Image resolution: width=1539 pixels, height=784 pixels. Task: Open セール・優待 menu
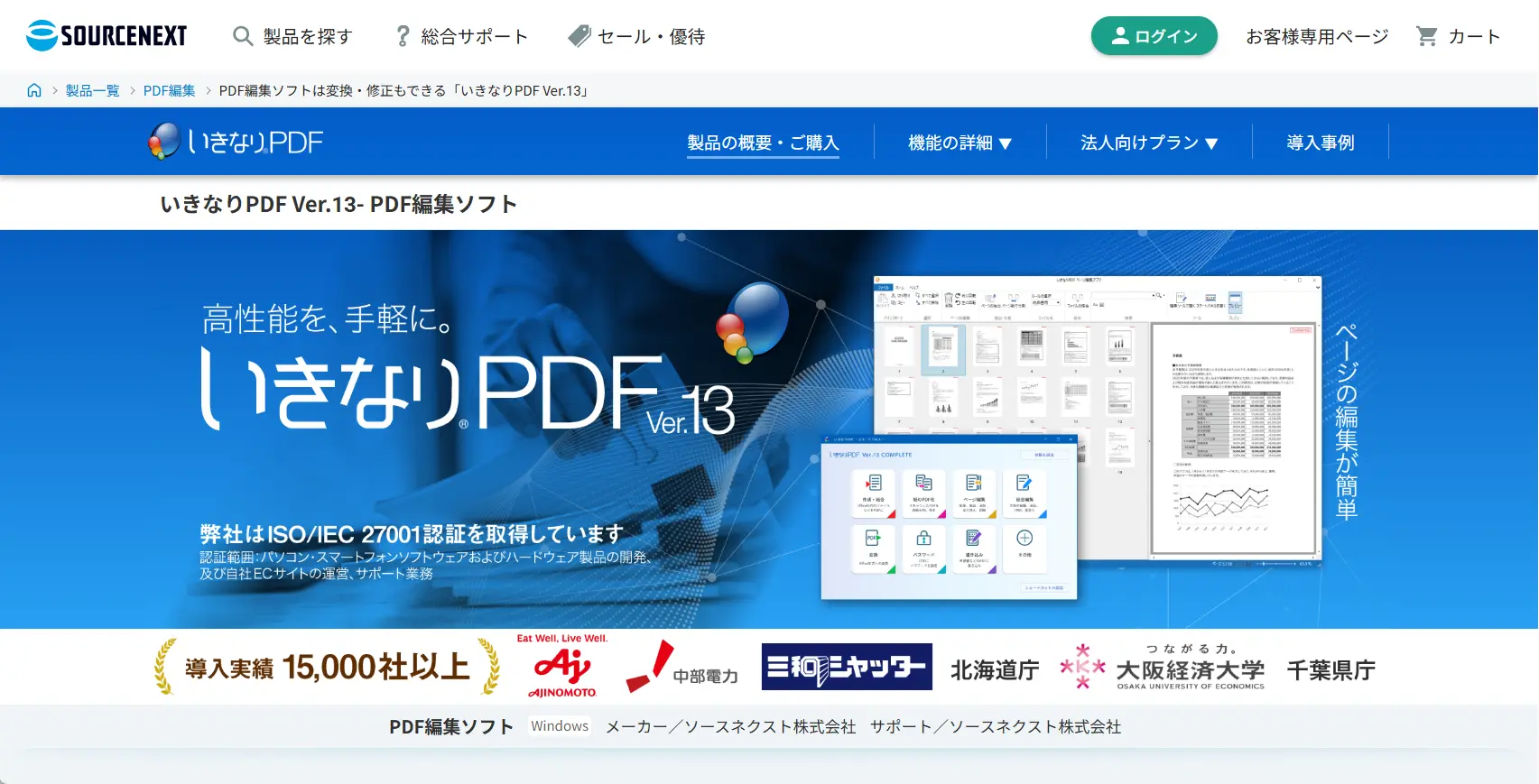pyautogui.click(x=636, y=36)
